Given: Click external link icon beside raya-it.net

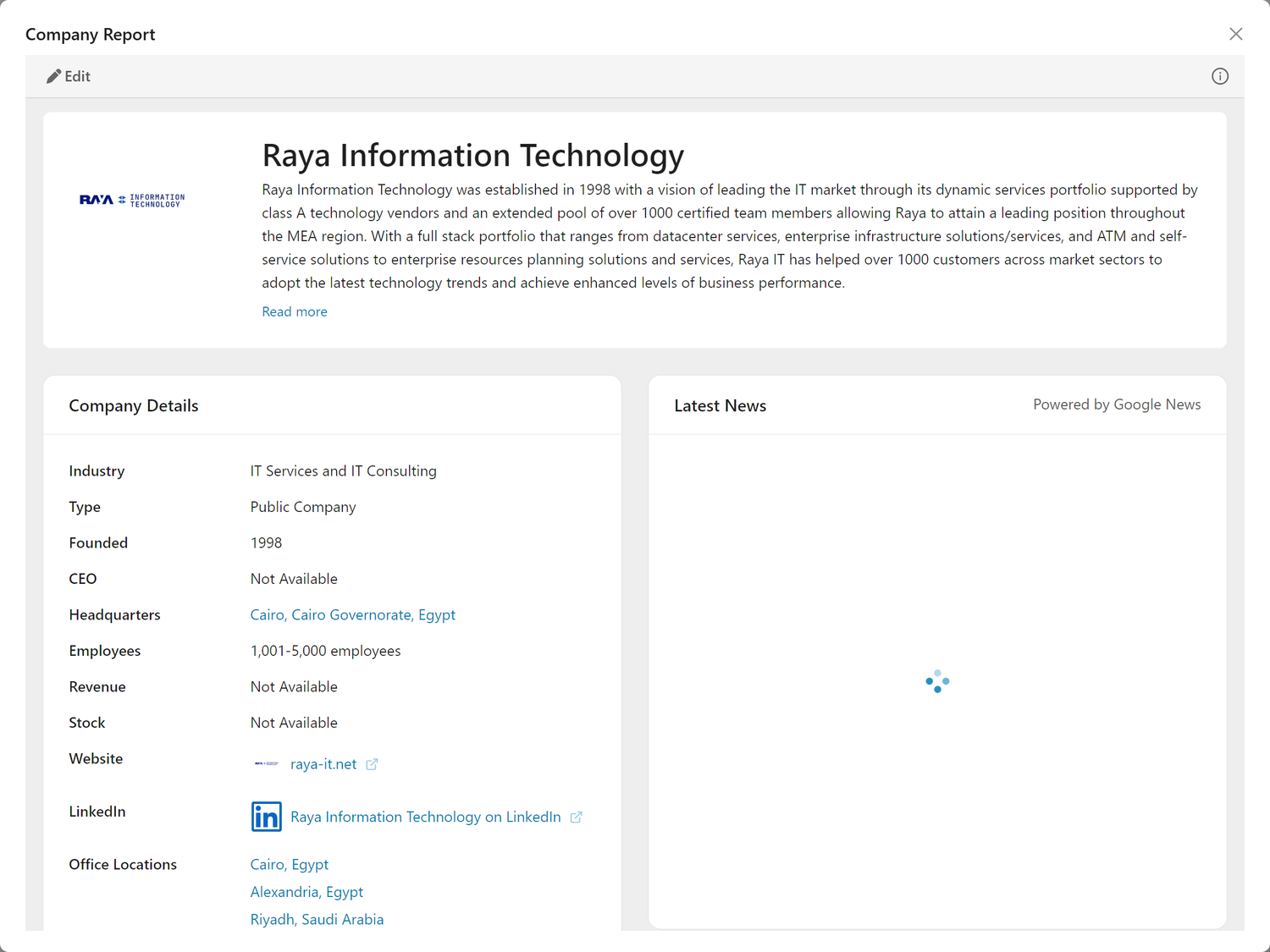Looking at the screenshot, I should [x=372, y=764].
